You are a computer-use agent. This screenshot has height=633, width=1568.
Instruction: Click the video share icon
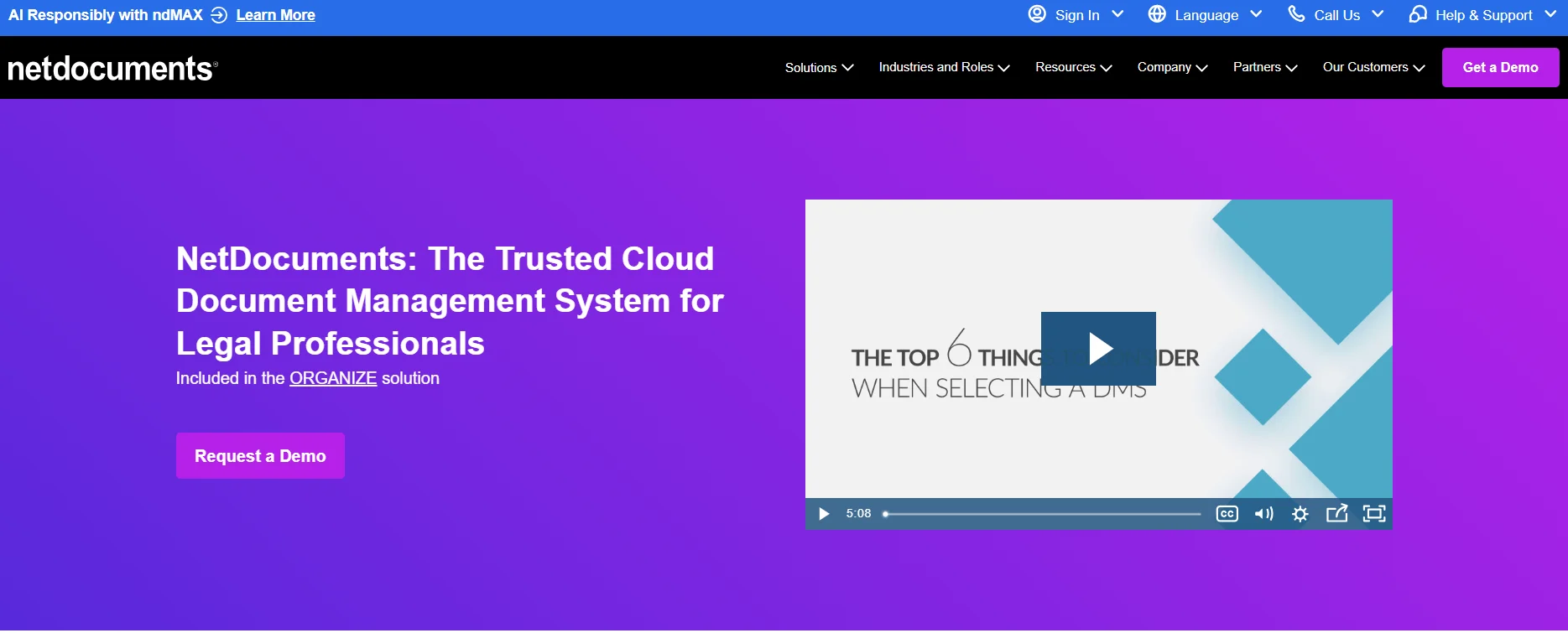point(1336,513)
